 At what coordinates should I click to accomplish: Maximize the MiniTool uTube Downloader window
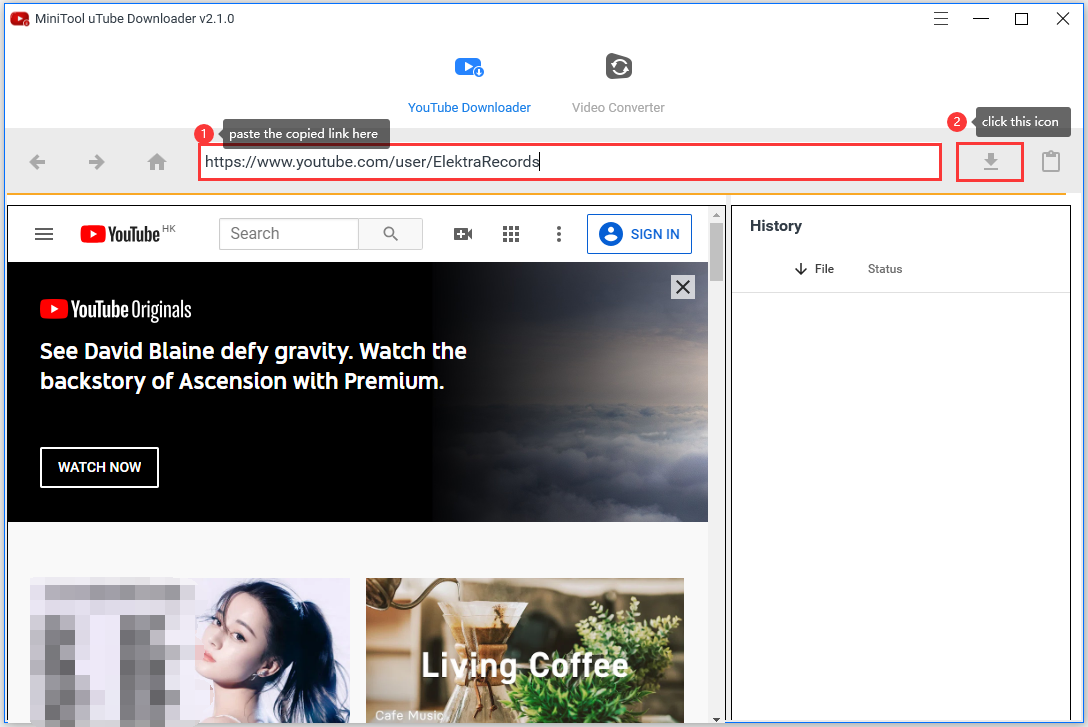[x=1021, y=19]
